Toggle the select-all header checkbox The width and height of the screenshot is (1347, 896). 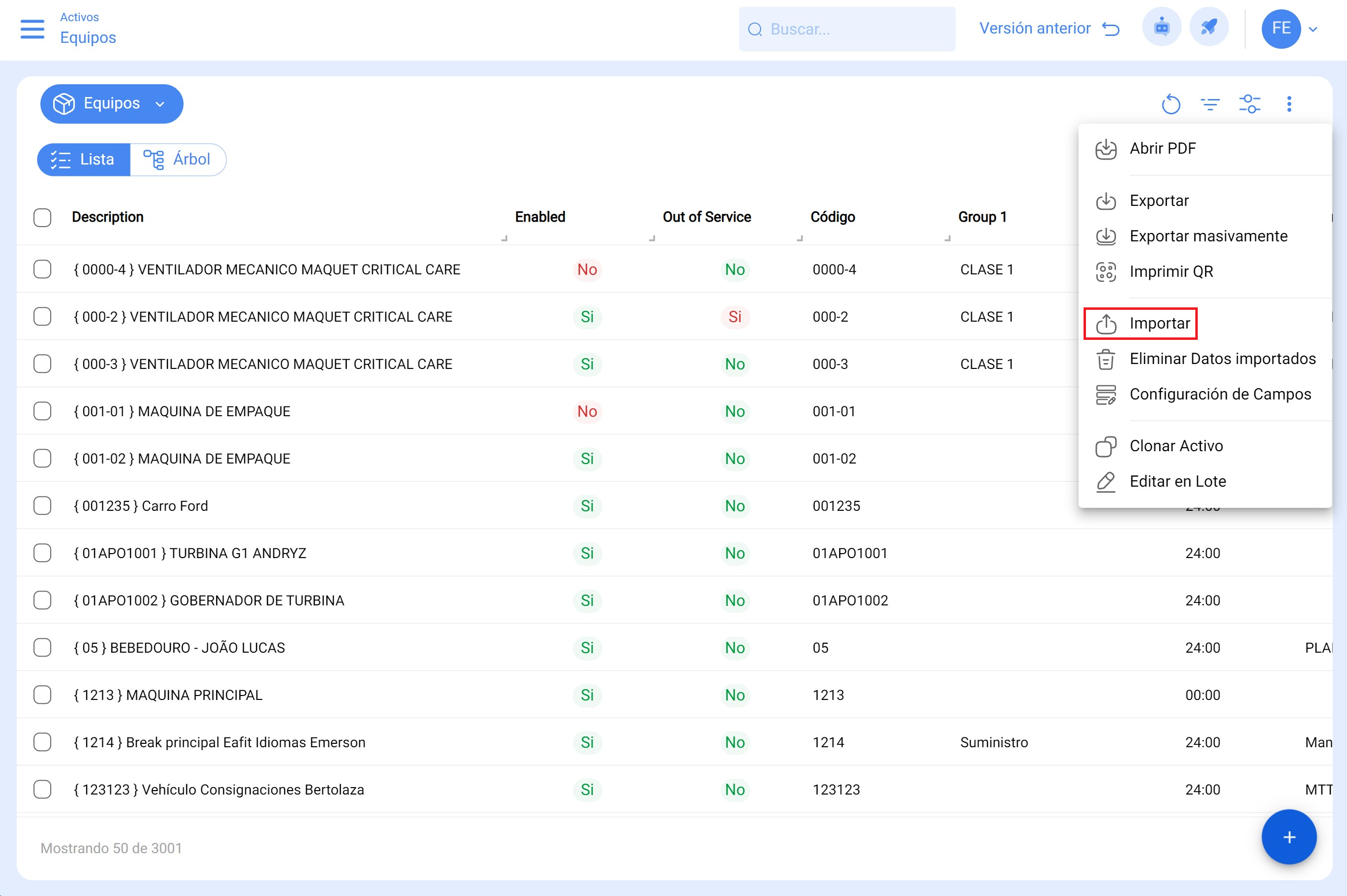(x=42, y=217)
